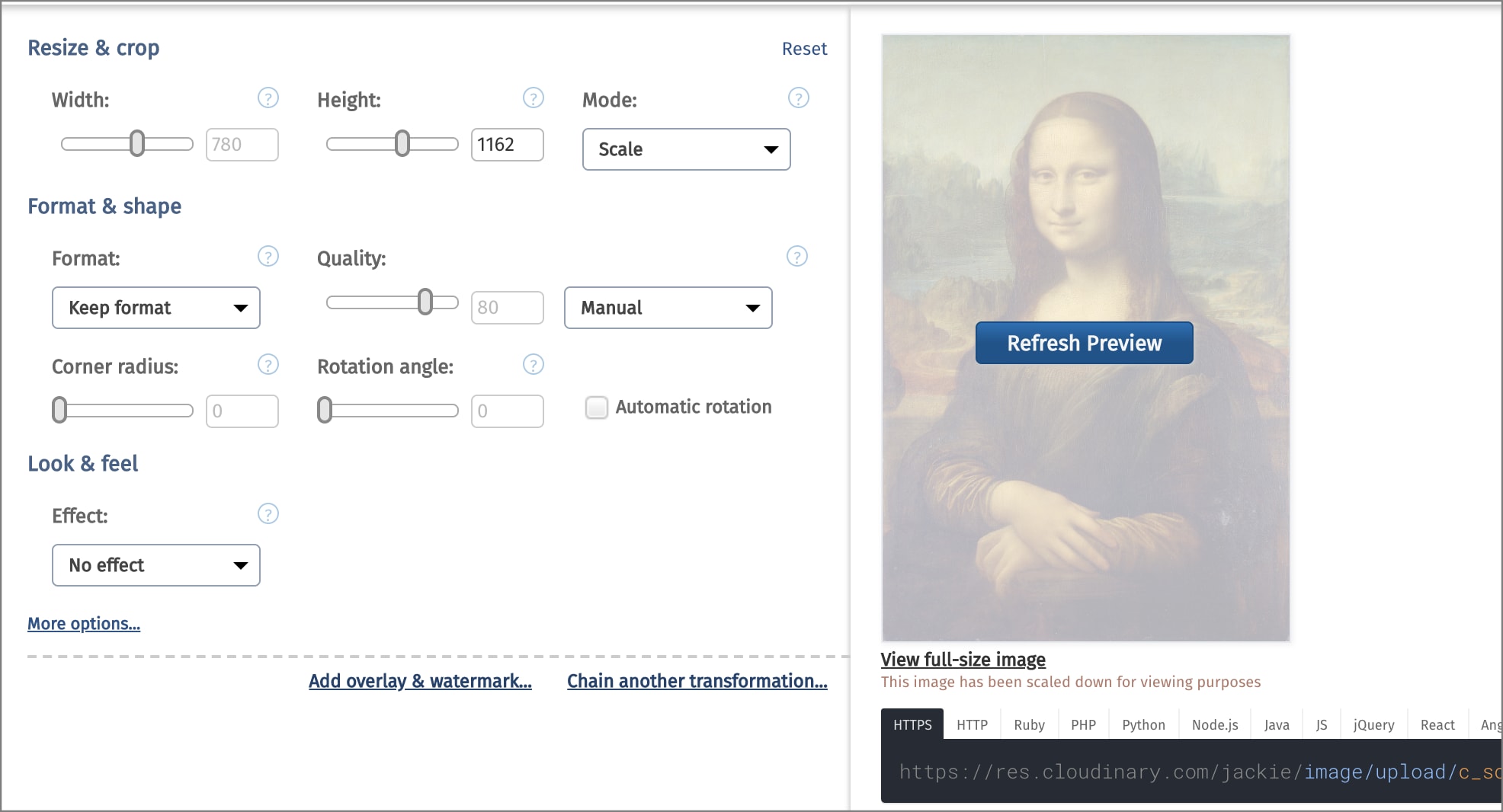Focus the Height input showing 1162

(x=508, y=145)
